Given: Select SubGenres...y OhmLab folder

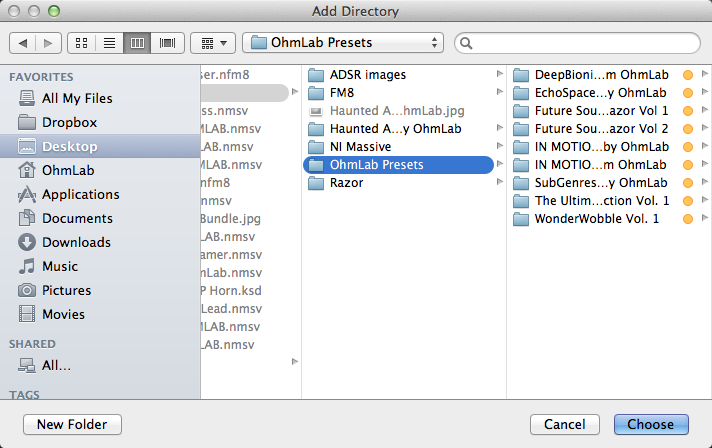Looking at the screenshot, I should coord(608,183).
